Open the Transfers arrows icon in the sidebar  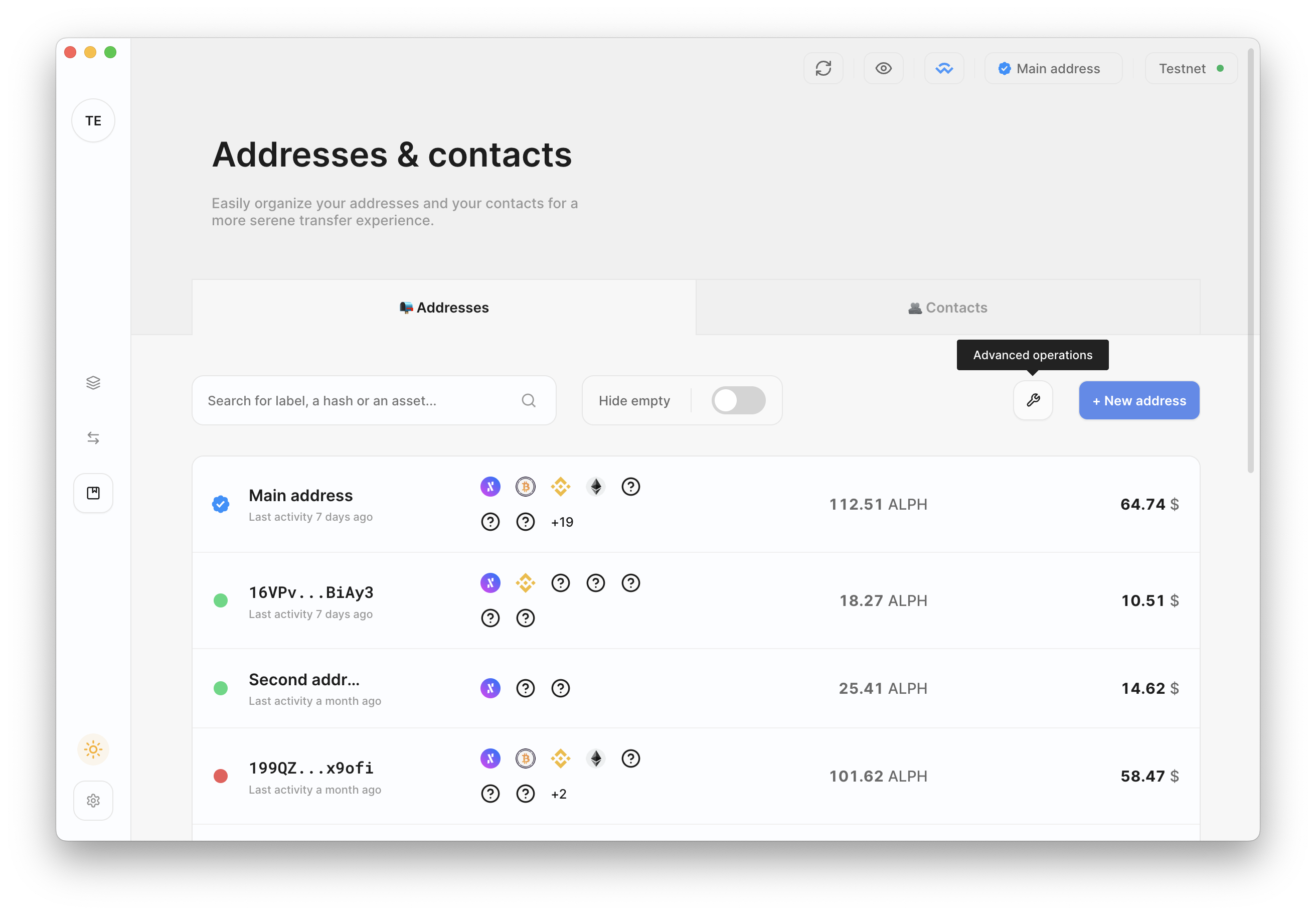pos(93,438)
